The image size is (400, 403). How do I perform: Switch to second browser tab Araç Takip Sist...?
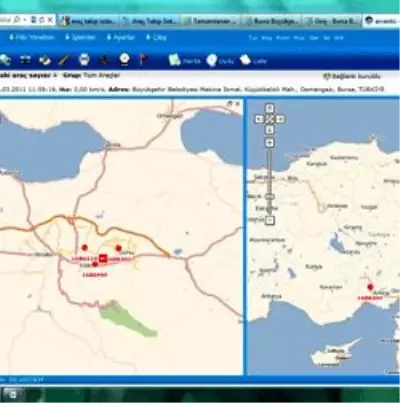coord(149,21)
